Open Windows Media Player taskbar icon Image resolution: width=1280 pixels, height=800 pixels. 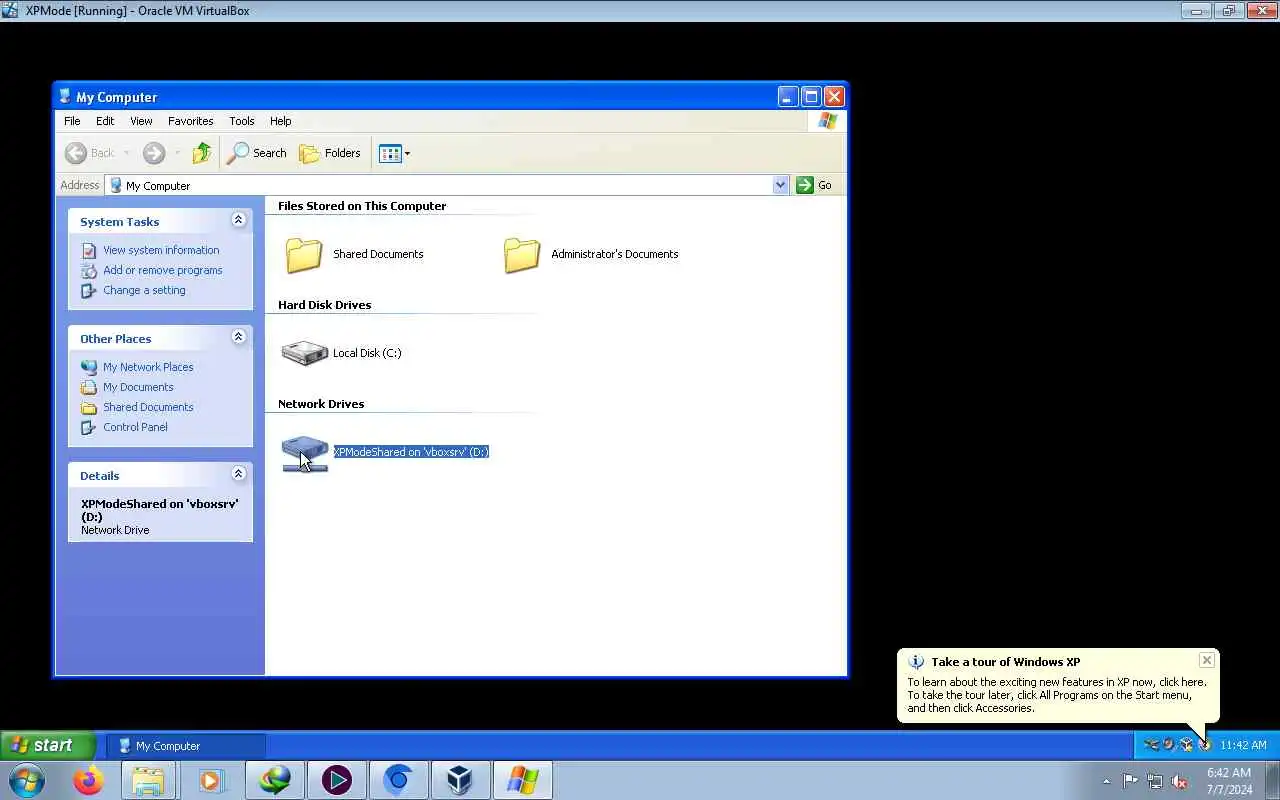[x=211, y=780]
